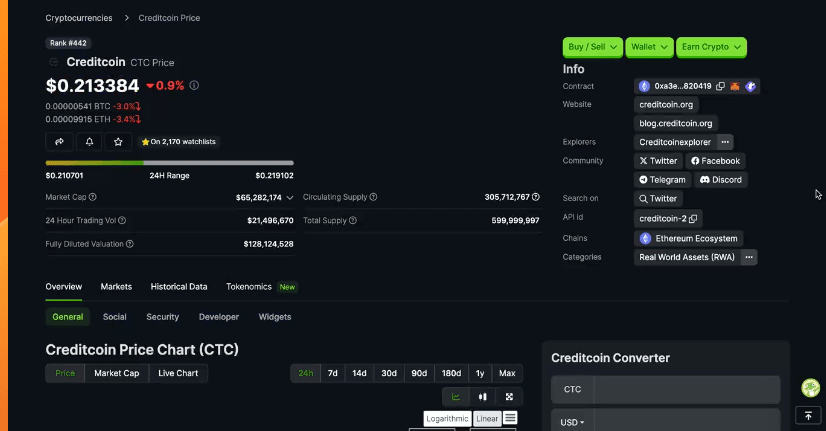Click the CTC amount input field
Viewport: 826px width, 431px height.
687,389
